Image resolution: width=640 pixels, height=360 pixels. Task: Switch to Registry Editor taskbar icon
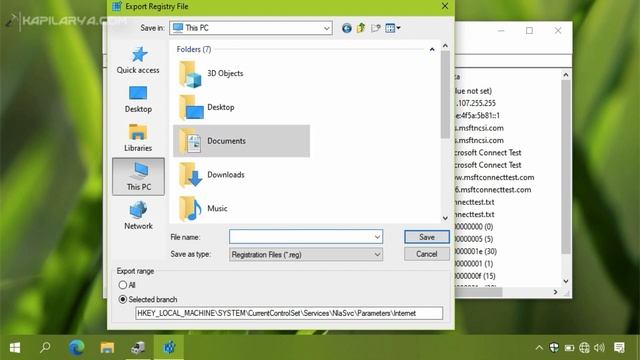[169, 347]
